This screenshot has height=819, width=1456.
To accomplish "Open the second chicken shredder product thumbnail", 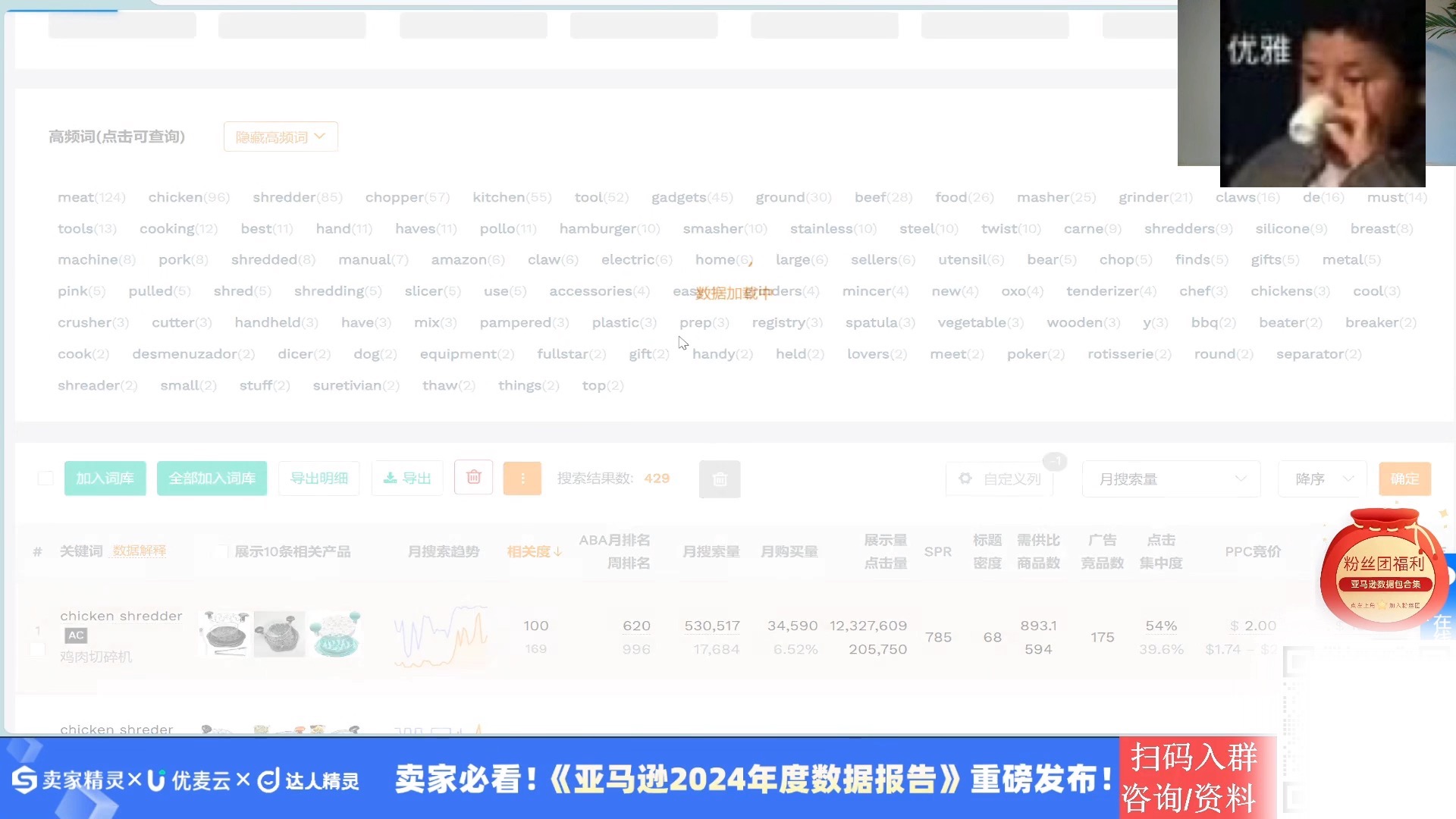I will pos(279,634).
